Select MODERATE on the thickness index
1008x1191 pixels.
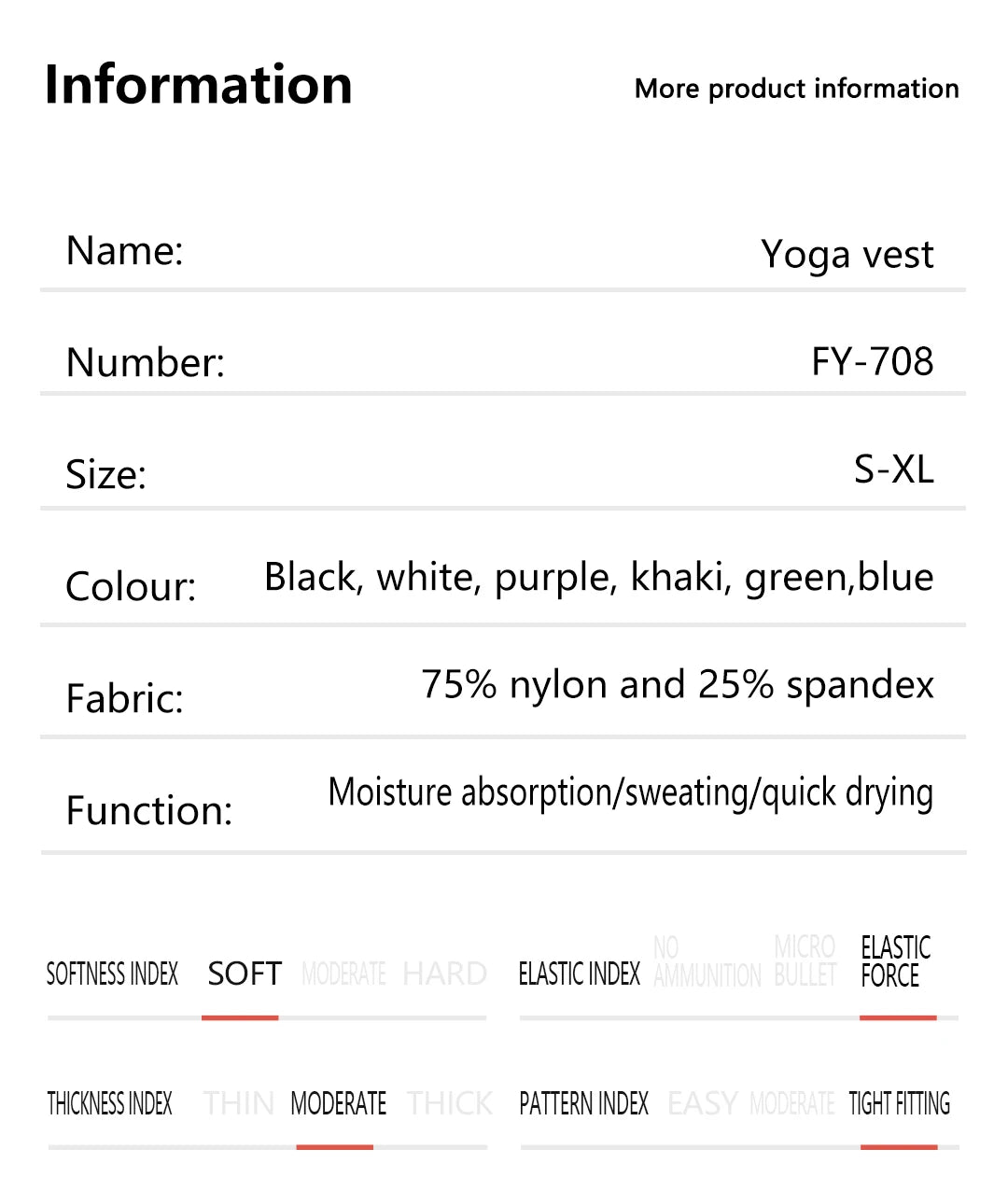coord(338,1103)
